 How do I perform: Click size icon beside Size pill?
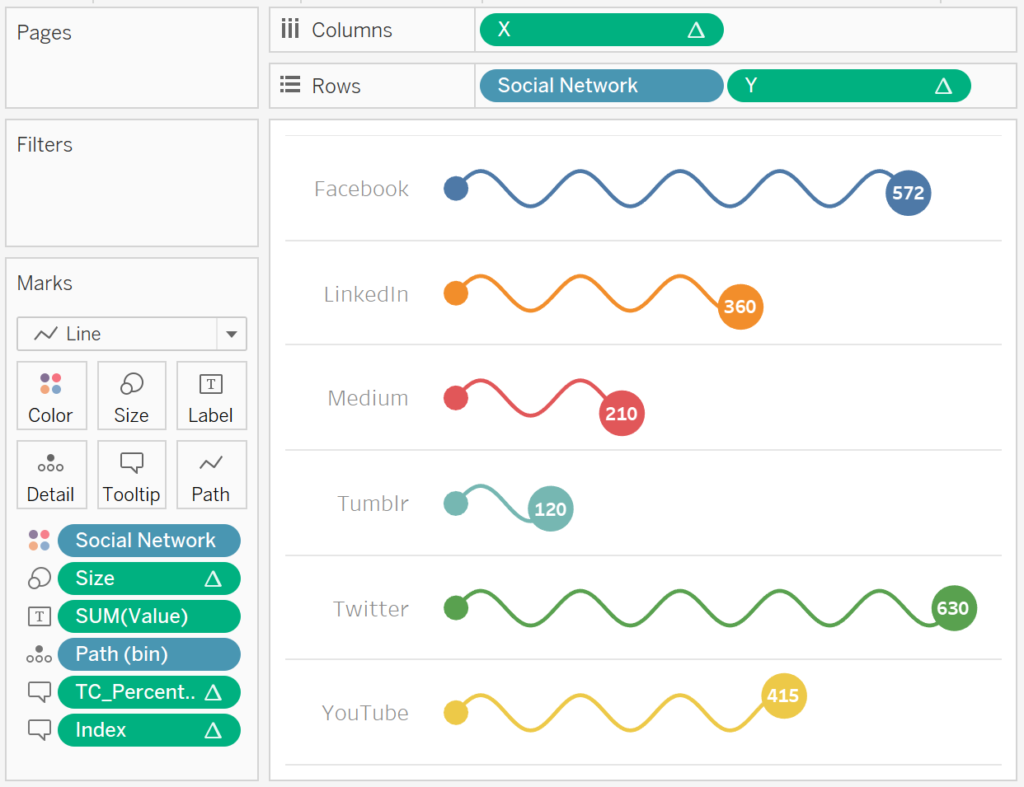(x=39, y=578)
